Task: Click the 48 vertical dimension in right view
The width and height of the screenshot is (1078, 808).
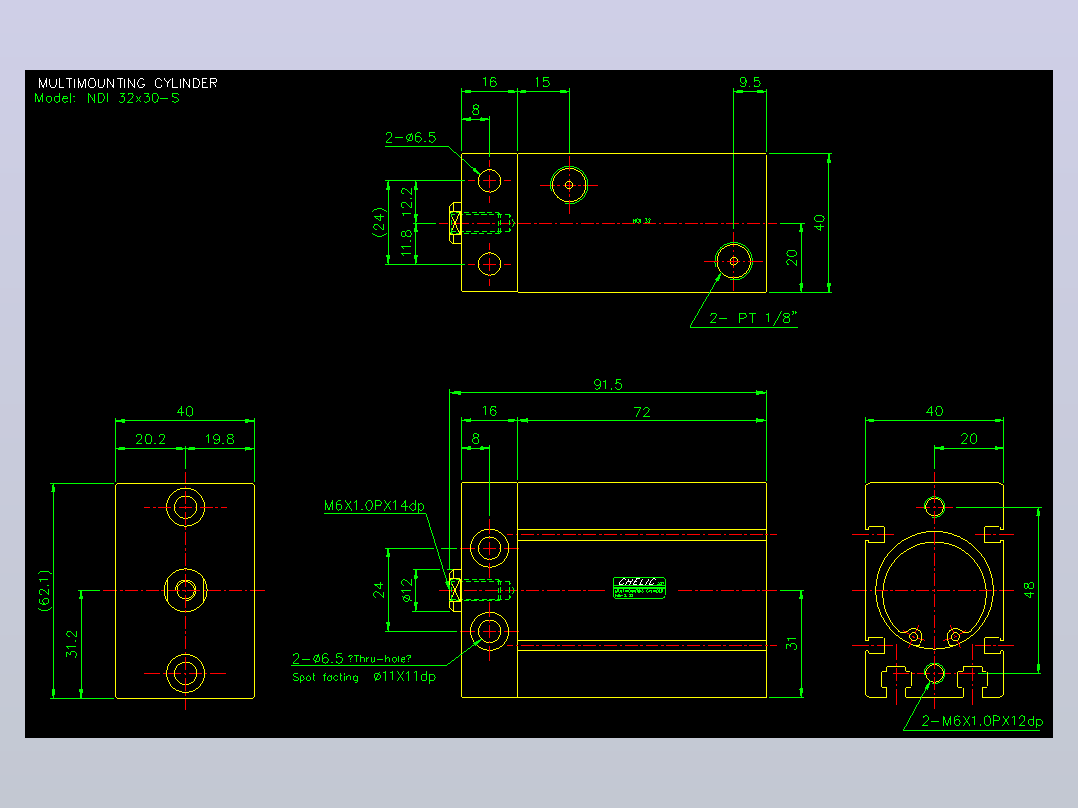Action: pos(1028,590)
